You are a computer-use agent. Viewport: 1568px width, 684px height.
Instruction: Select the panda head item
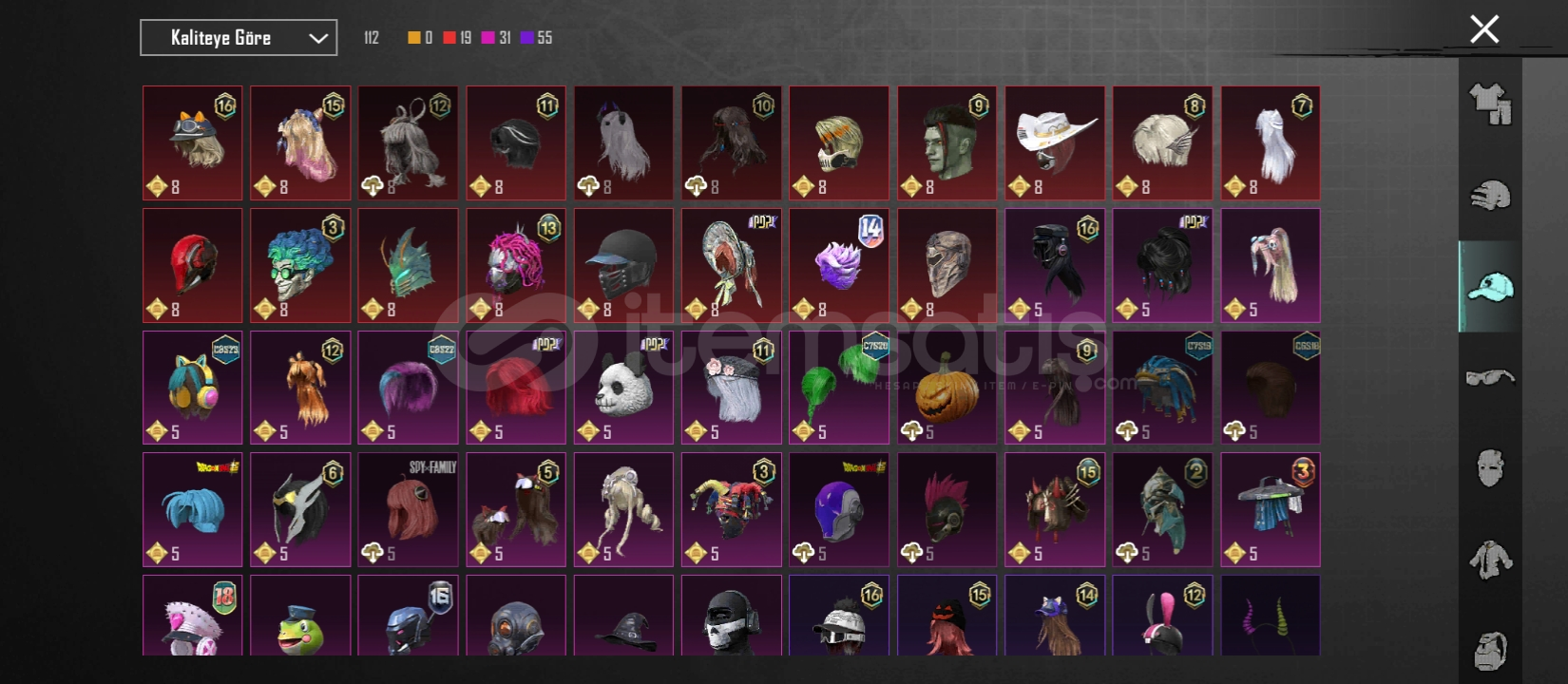(x=623, y=388)
